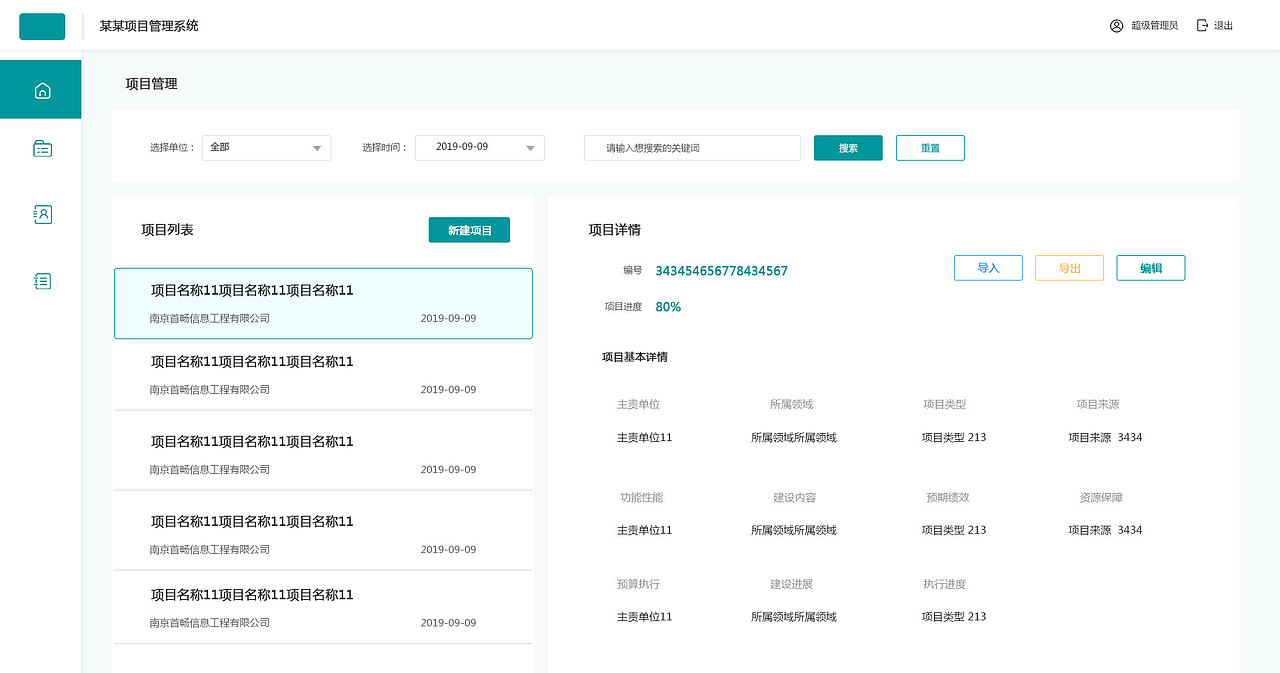The height and width of the screenshot is (673, 1280).
Task: Click the 导入 import button
Action: (988, 267)
